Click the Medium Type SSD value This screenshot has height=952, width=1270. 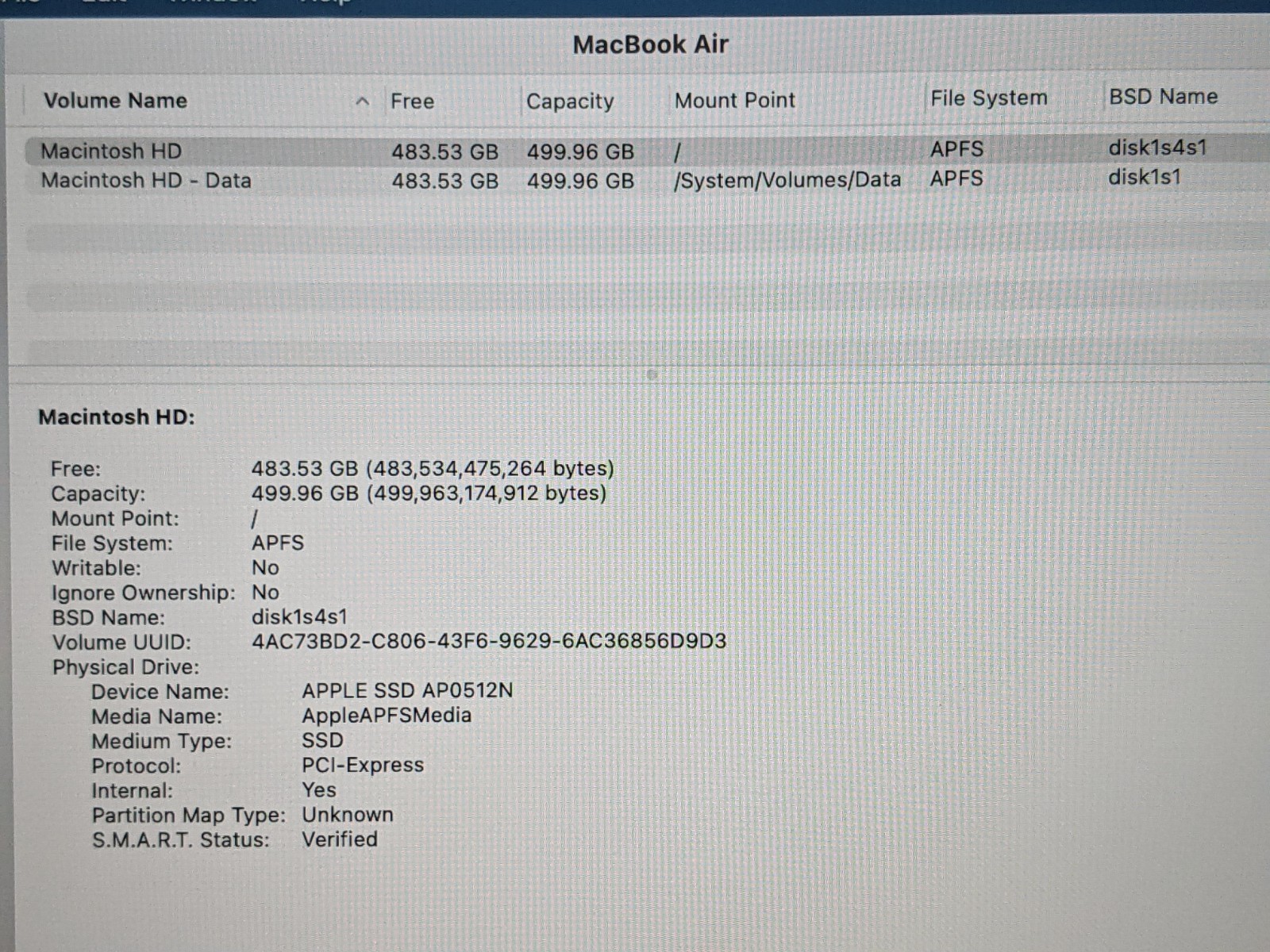(x=322, y=740)
